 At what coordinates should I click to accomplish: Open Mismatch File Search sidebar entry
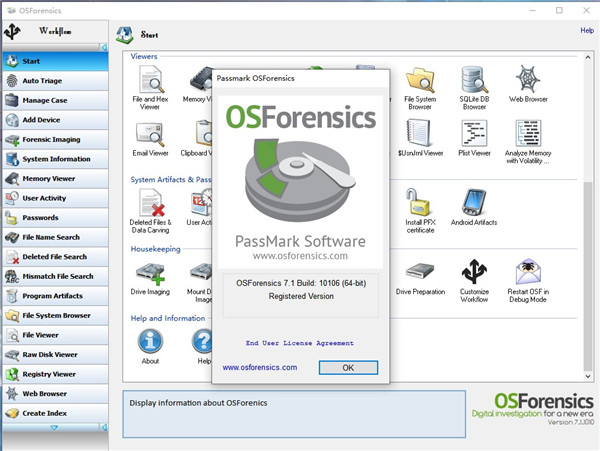[x=55, y=276]
